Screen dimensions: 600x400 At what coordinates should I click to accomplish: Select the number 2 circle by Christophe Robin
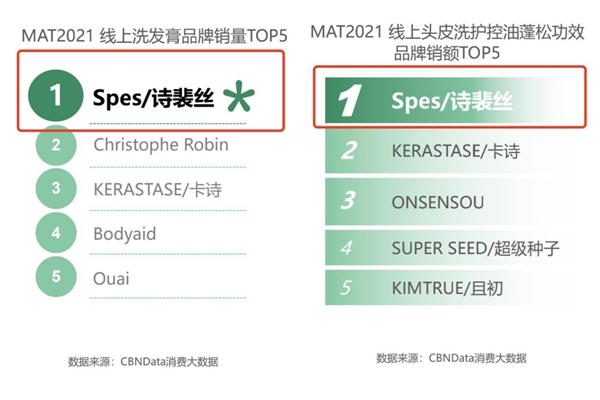coord(56,146)
